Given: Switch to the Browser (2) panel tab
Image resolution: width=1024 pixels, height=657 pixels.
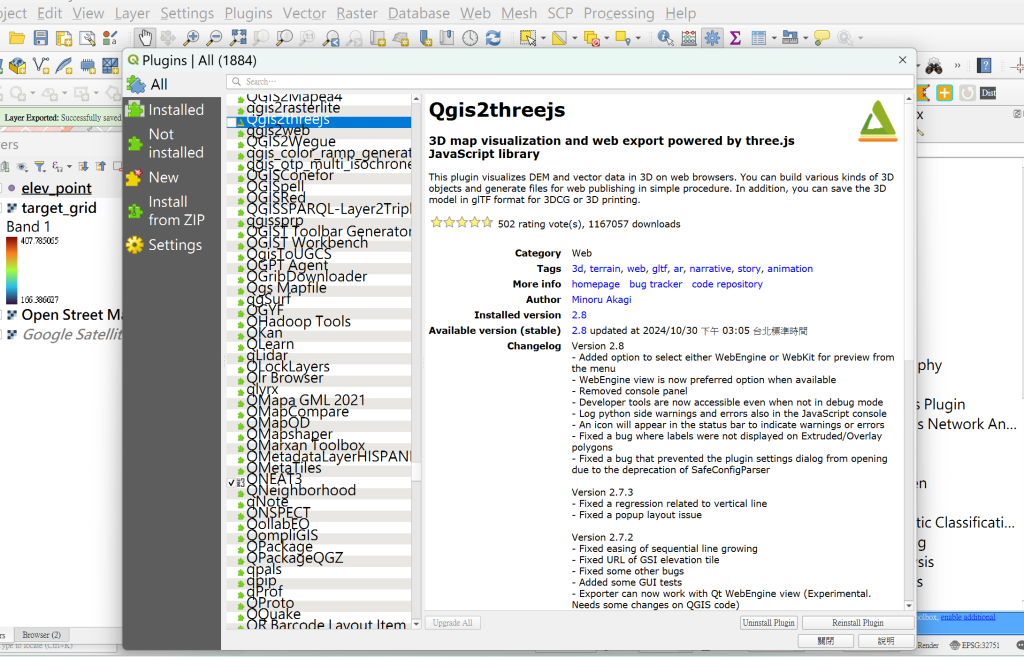Looking at the screenshot, I should (41, 635).
